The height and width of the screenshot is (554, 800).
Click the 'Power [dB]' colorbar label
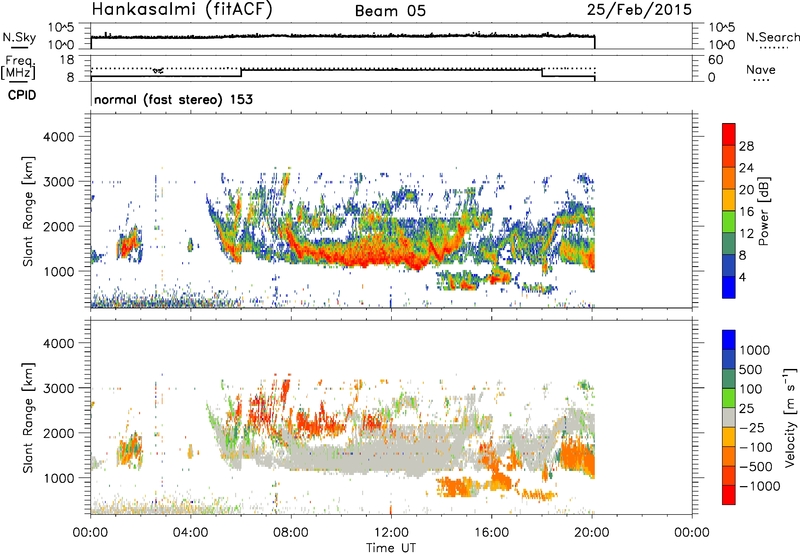point(763,211)
